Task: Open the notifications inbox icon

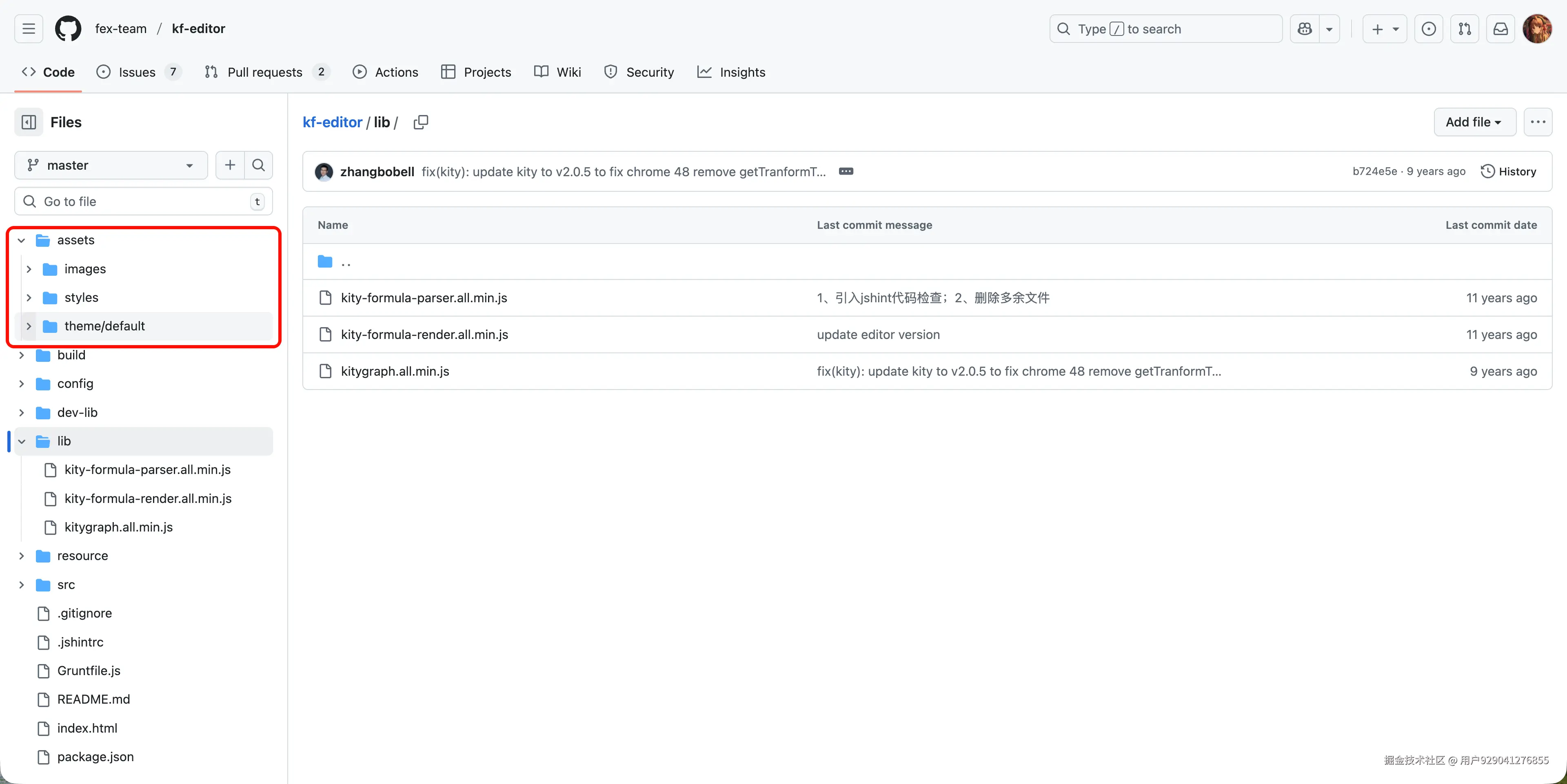Action: pos(1500,29)
